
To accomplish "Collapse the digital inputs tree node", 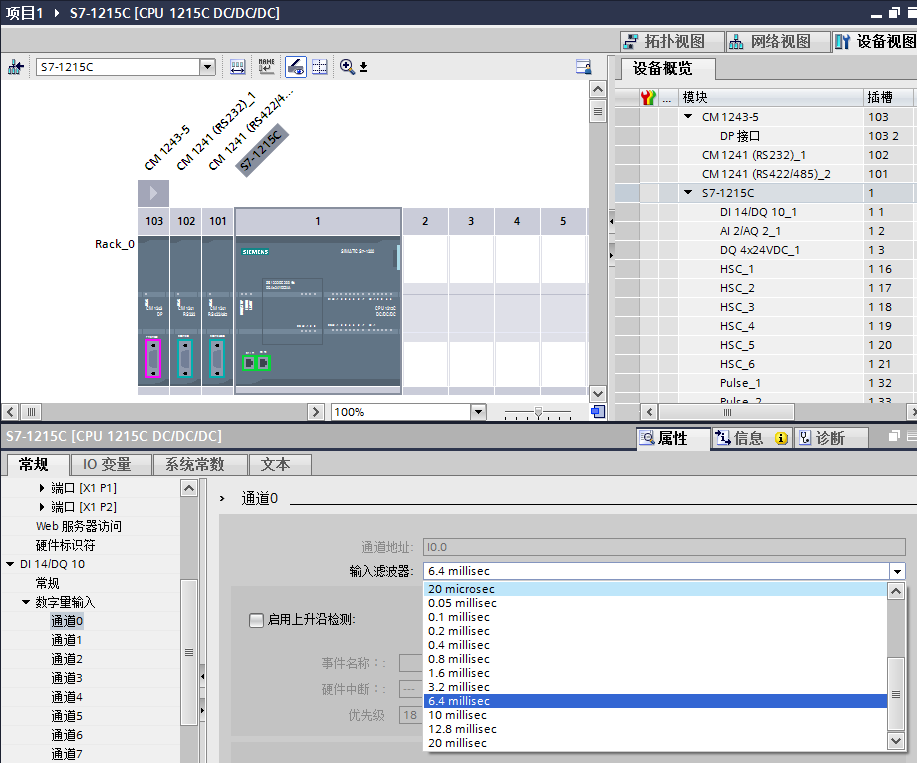I will point(26,602).
